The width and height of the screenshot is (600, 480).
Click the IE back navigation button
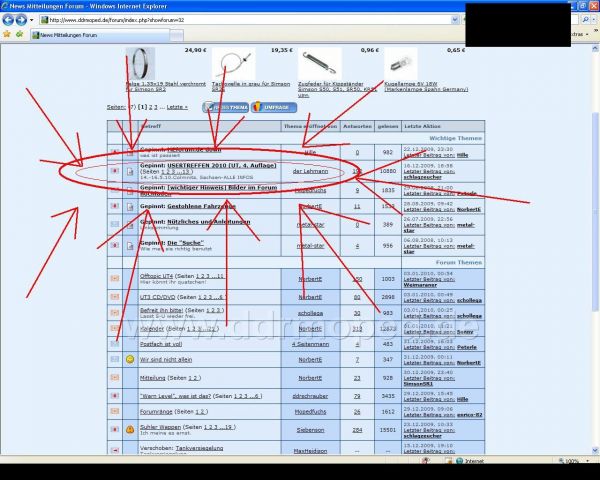10,19
